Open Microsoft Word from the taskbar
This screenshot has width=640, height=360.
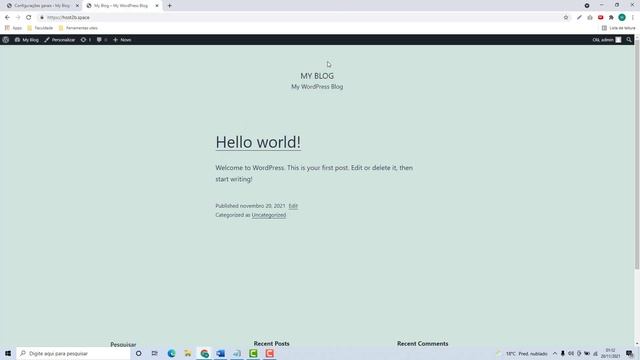pos(220,353)
